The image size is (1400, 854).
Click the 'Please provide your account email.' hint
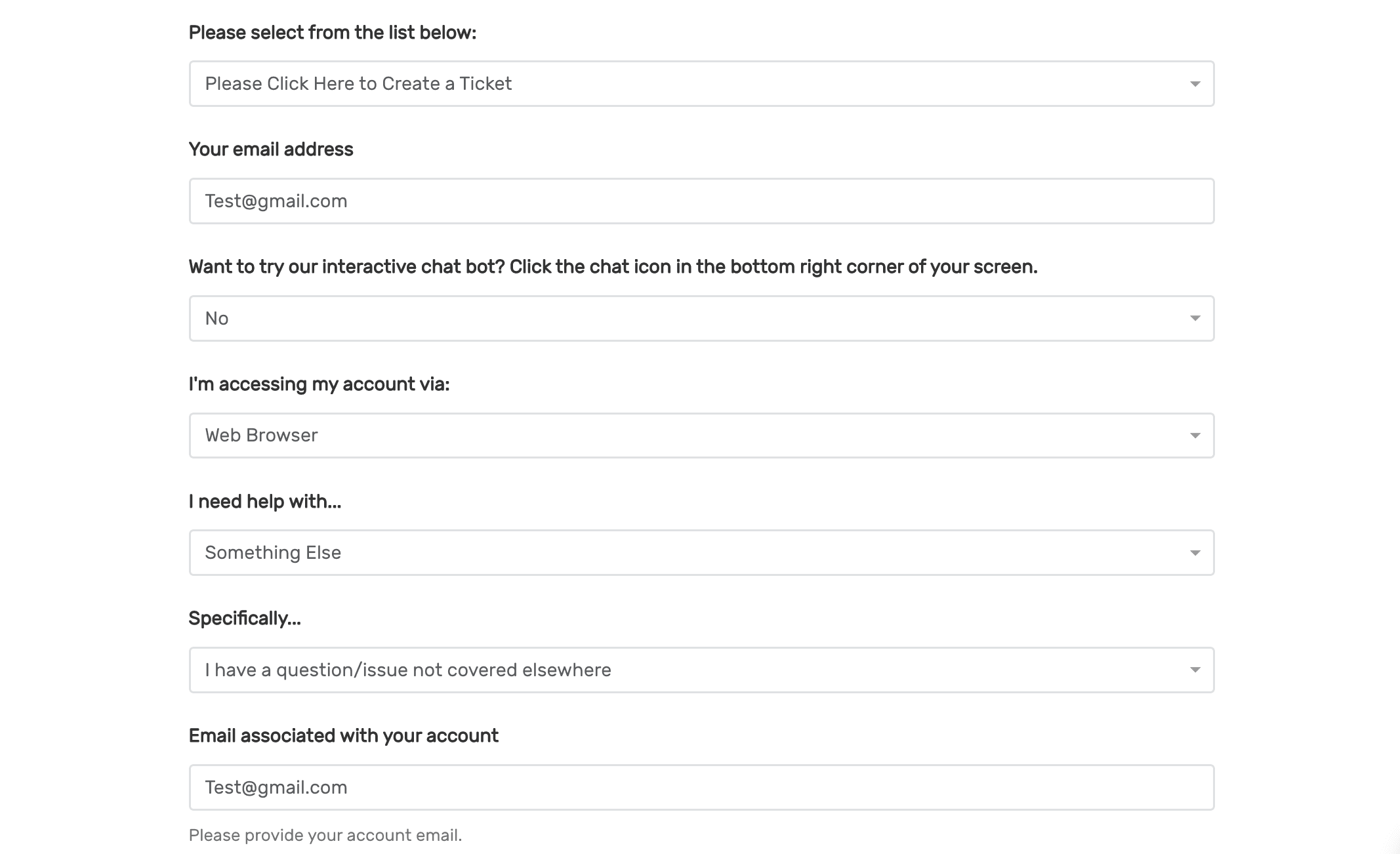(x=325, y=835)
